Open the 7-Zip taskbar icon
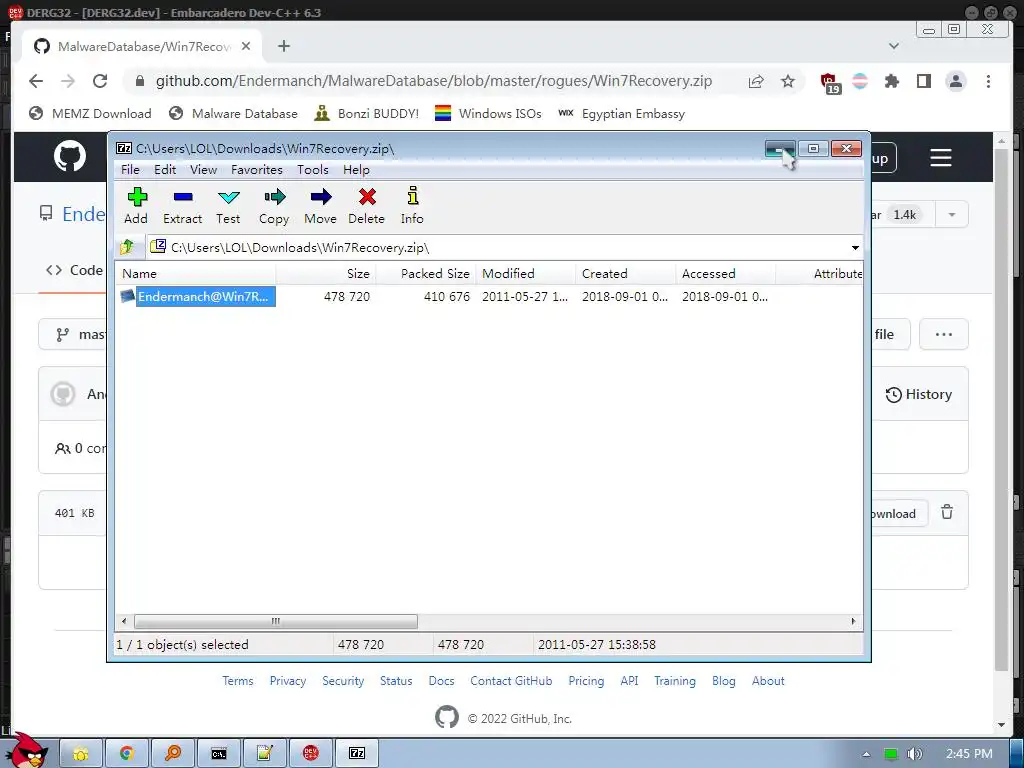The image size is (1024, 768). (357, 754)
